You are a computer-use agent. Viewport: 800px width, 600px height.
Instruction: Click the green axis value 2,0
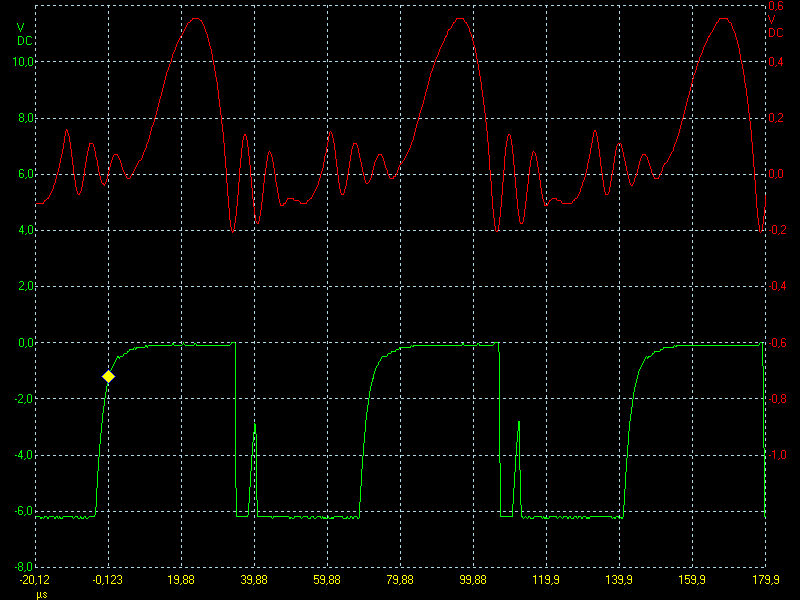[x=26, y=286]
